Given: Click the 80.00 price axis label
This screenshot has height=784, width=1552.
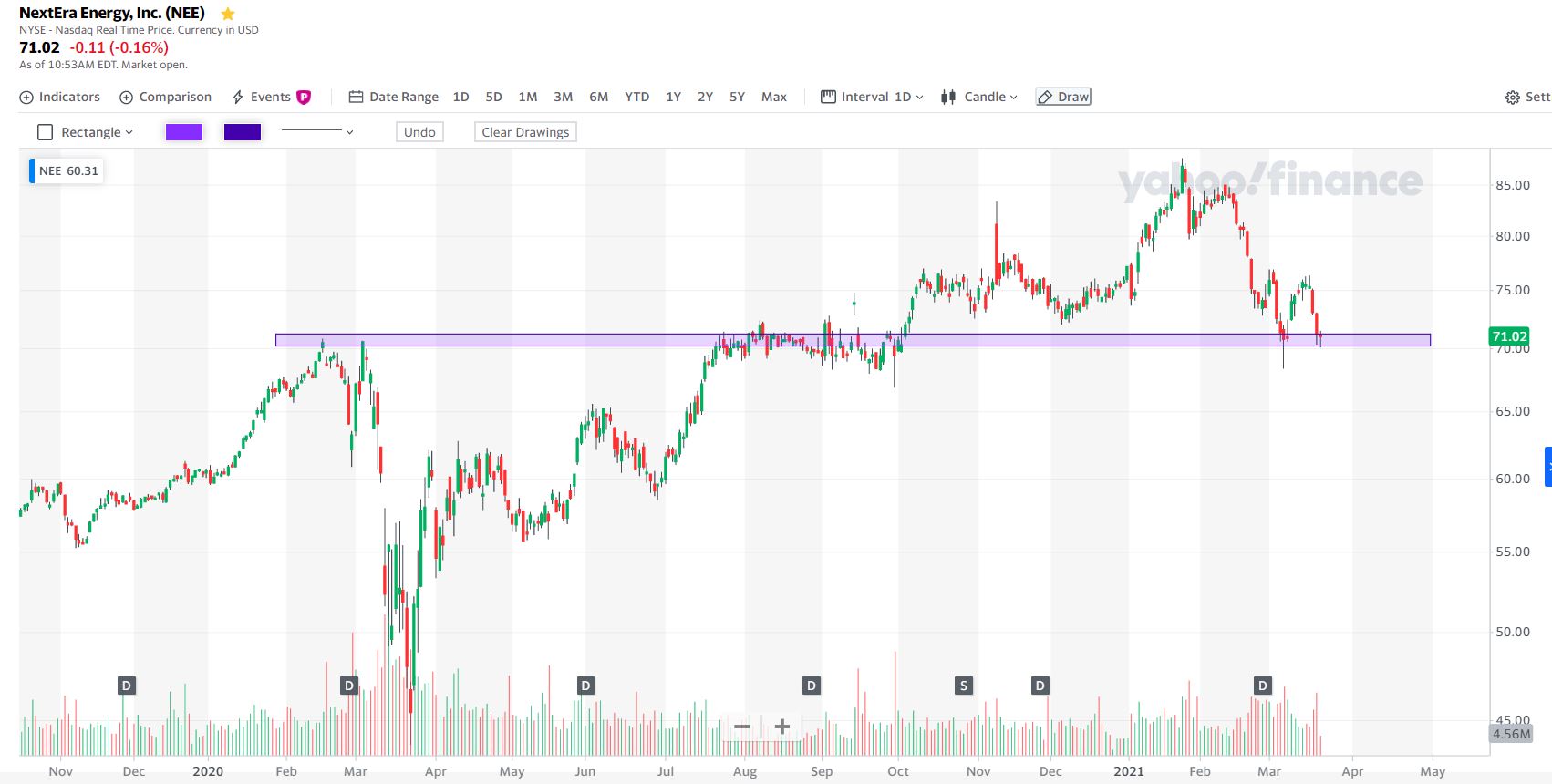Looking at the screenshot, I should tap(1513, 236).
